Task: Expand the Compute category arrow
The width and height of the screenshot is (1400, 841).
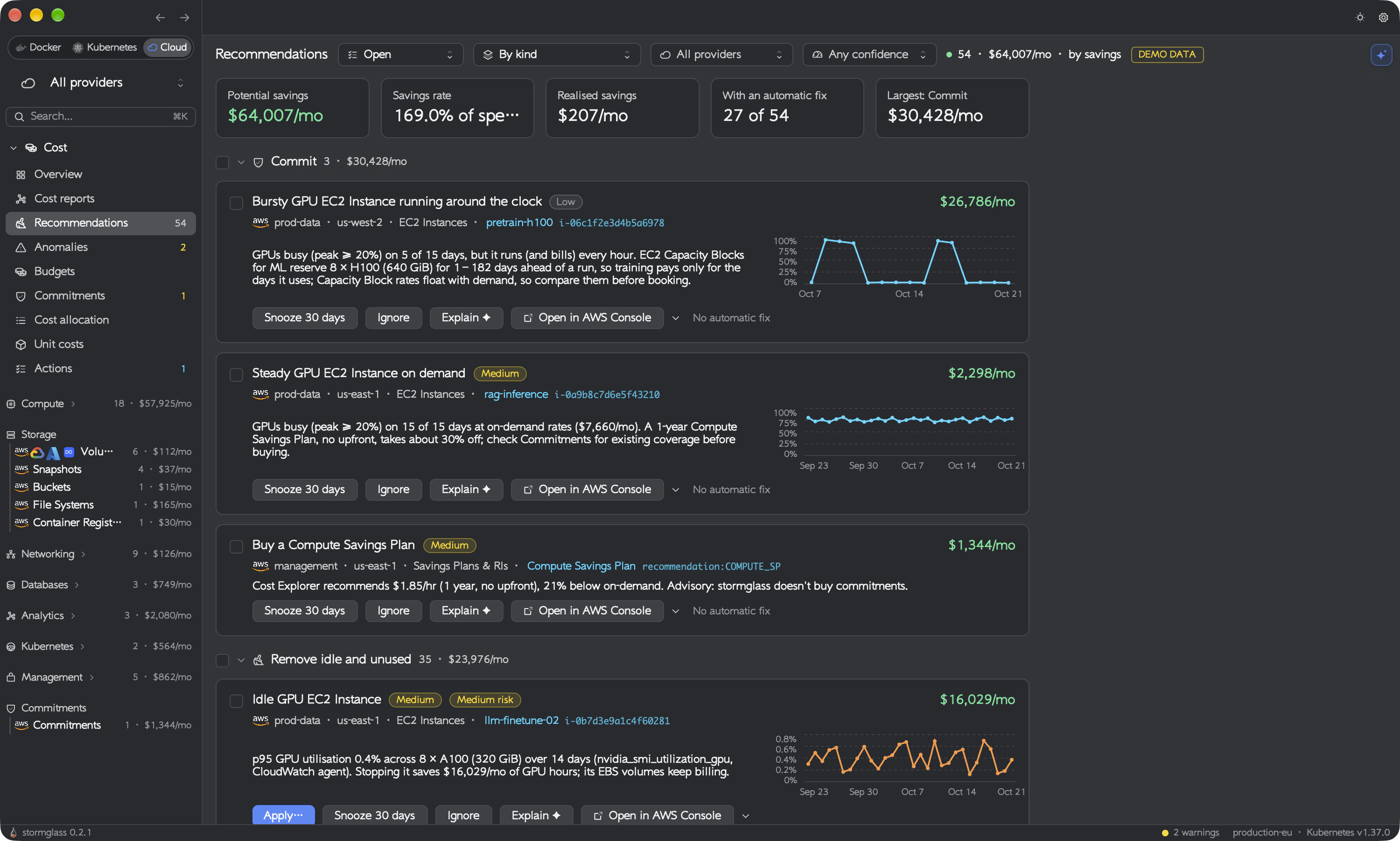Action: coord(73,404)
